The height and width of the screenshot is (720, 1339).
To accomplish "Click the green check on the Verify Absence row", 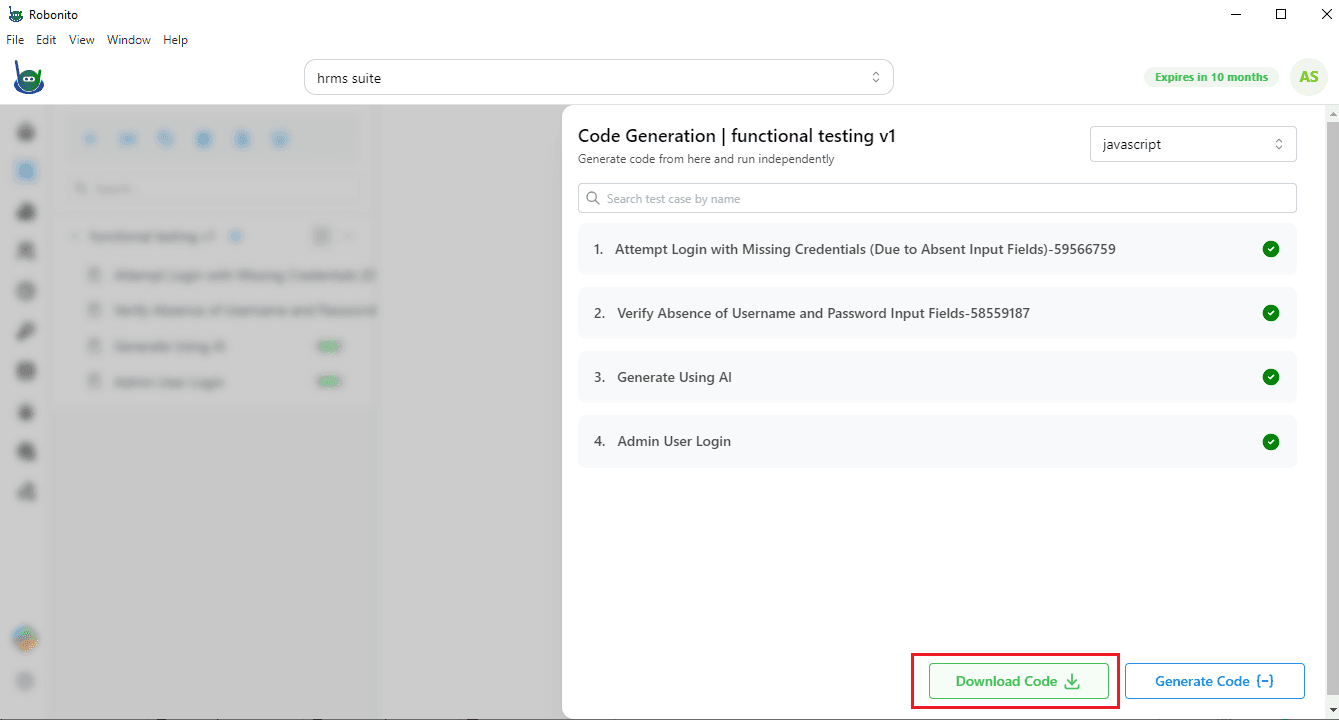I will (x=1271, y=313).
